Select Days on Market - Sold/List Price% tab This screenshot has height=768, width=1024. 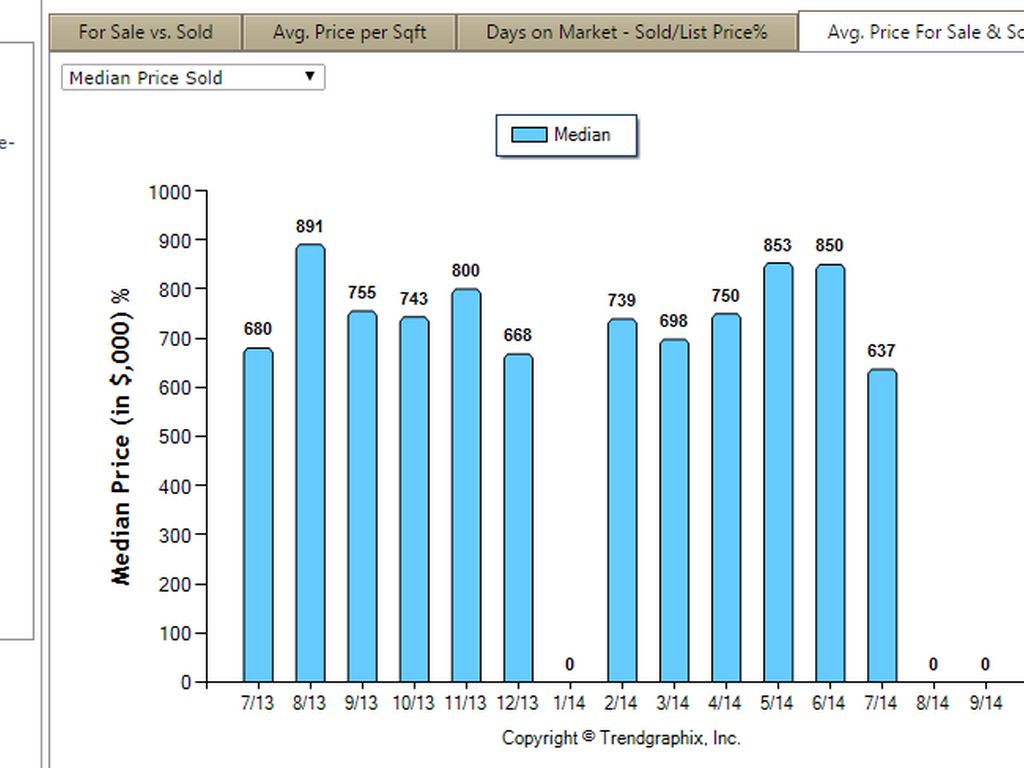click(627, 32)
